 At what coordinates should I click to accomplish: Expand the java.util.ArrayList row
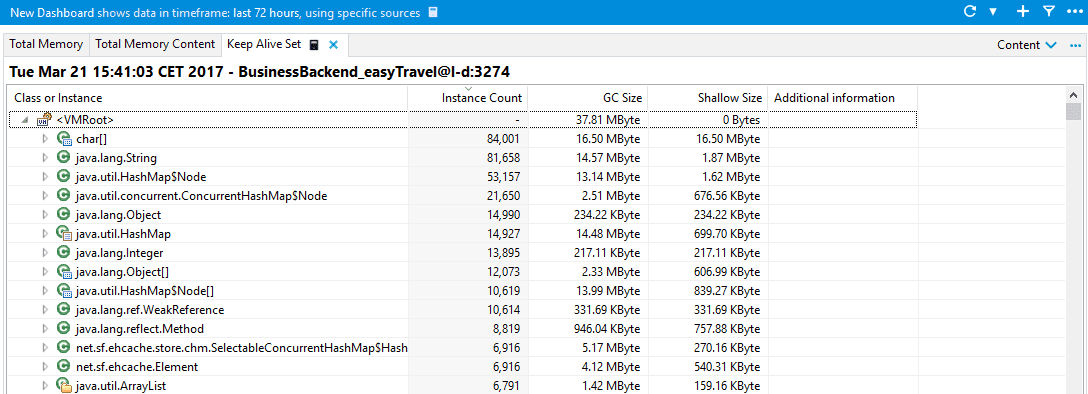45,386
